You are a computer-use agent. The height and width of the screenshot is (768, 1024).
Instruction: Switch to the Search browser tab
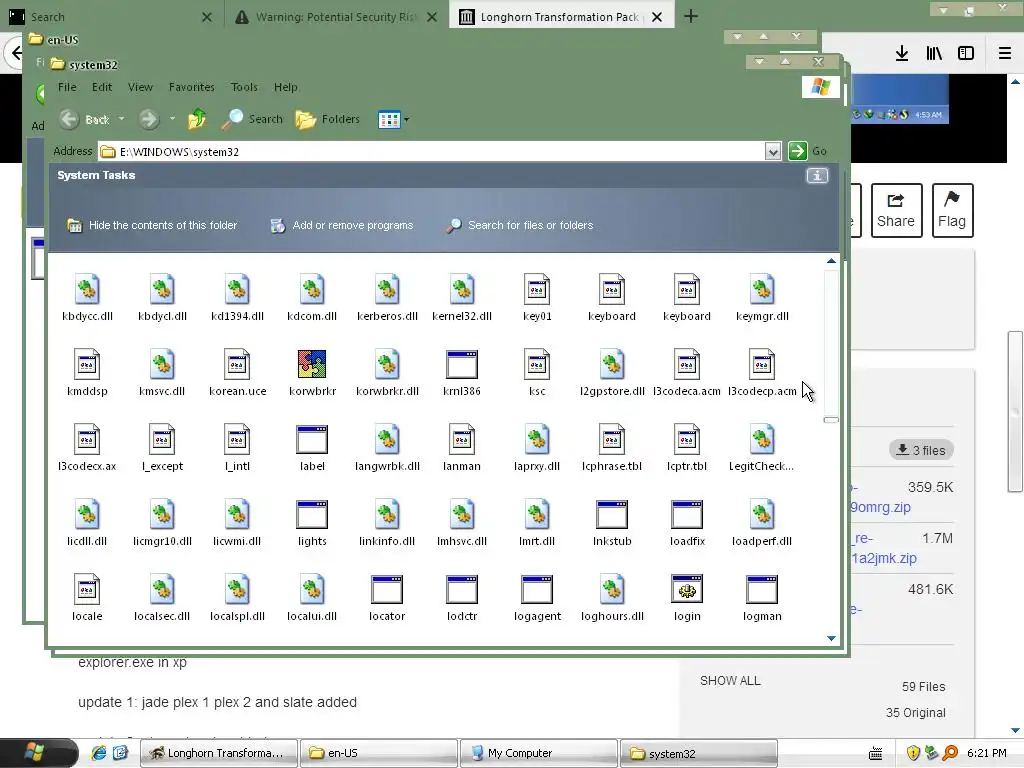click(x=104, y=17)
